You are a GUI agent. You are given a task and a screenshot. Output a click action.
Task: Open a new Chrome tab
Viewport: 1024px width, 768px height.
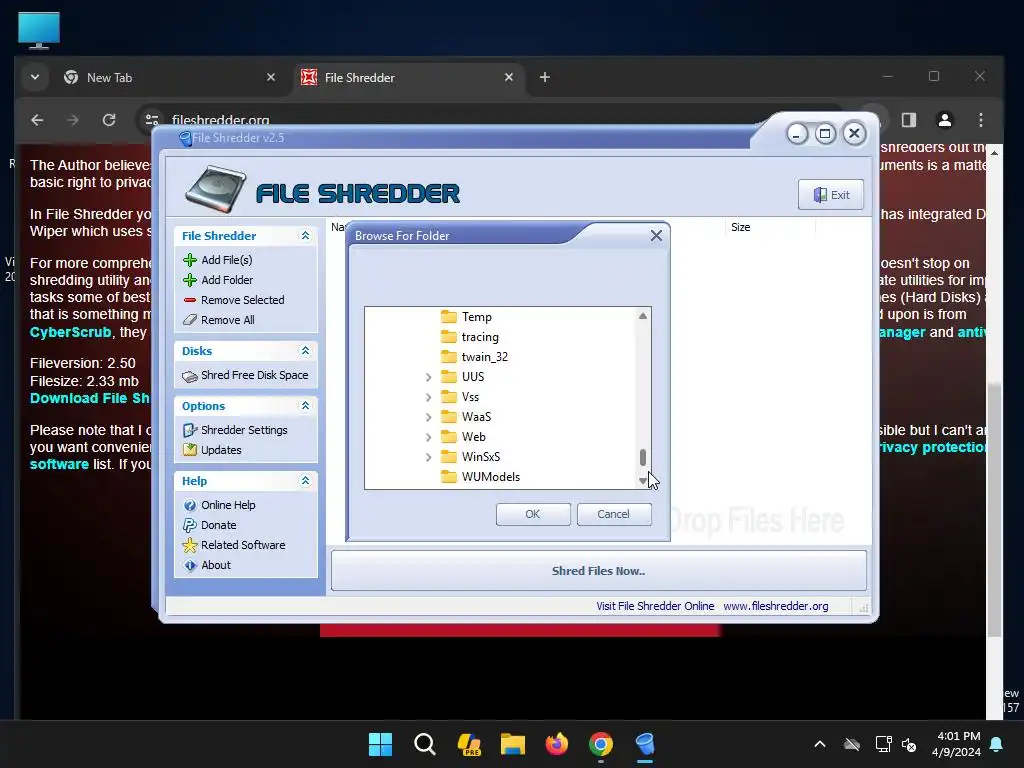click(x=545, y=78)
